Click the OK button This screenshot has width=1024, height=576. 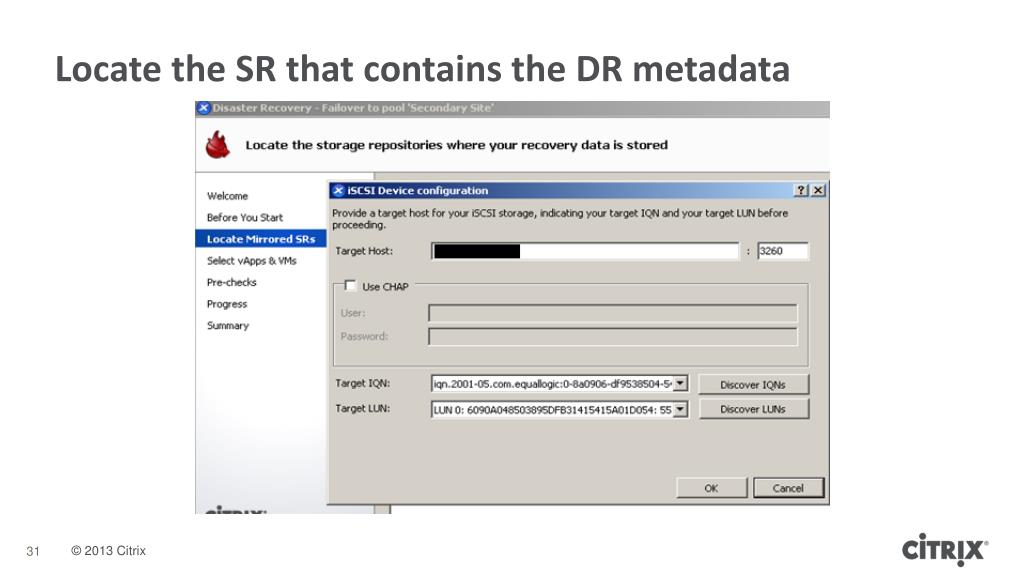click(x=711, y=488)
